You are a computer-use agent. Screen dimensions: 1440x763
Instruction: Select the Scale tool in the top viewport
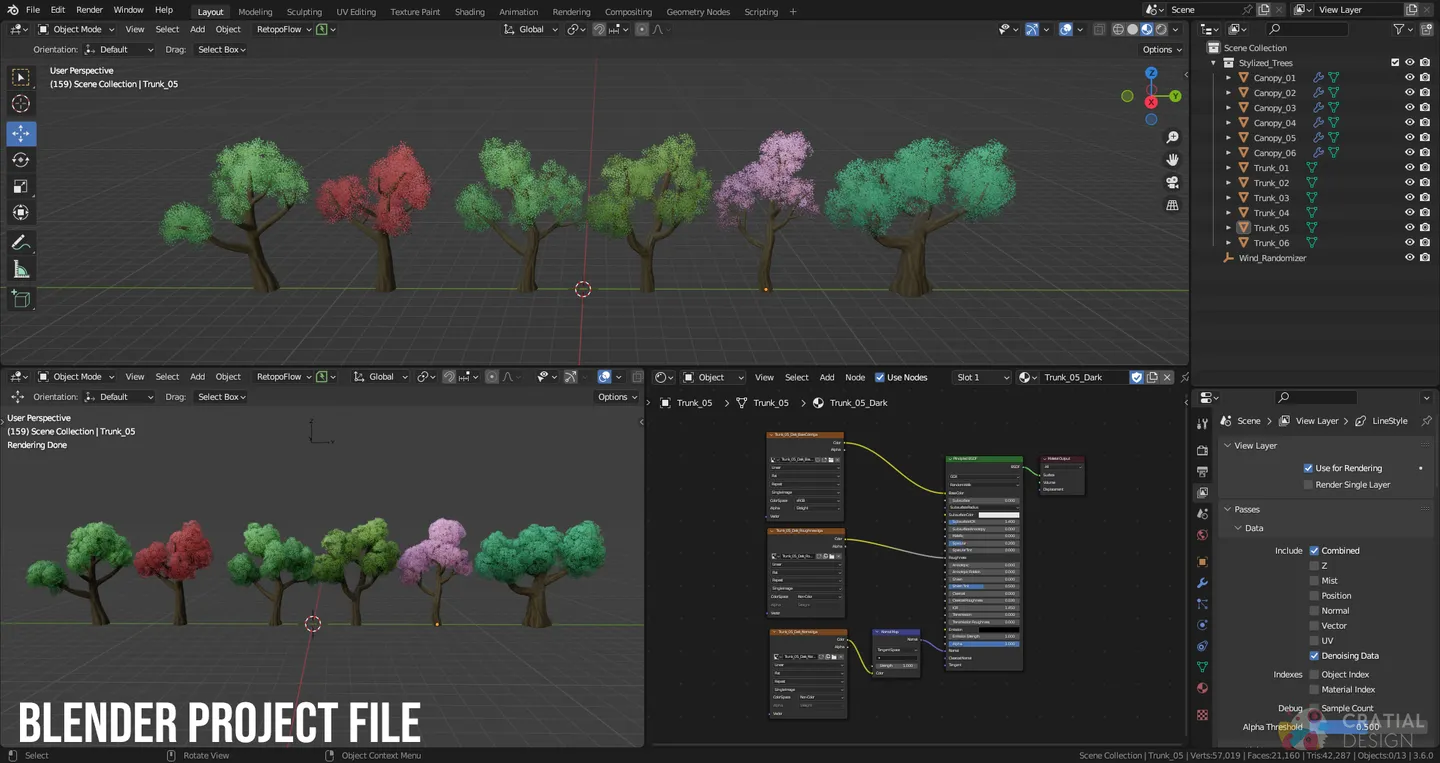pos(21,186)
